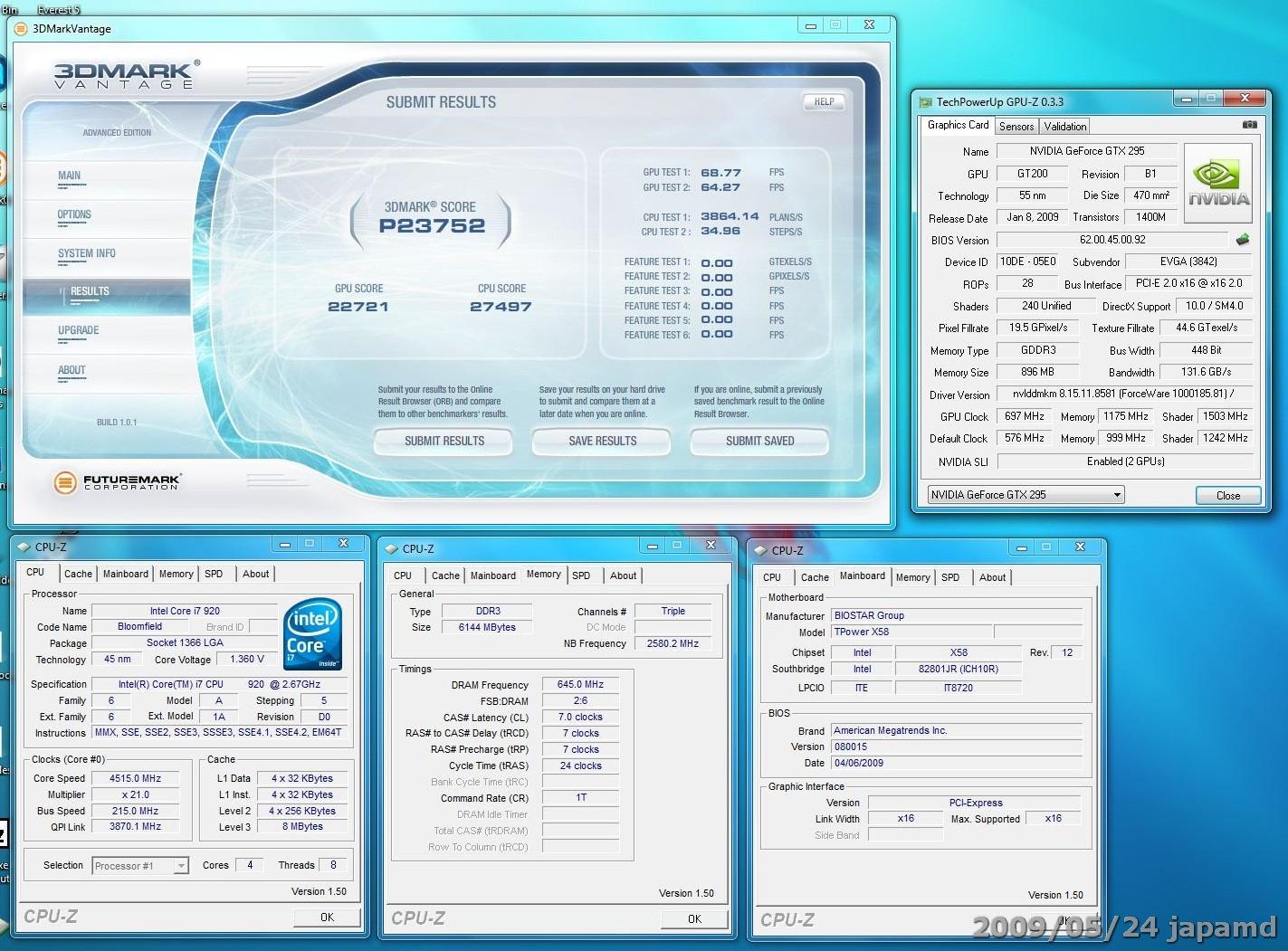Click the GPU-Z screenshot camera icon
The height and width of the screenshot is (951, 1288).
pyautogui.click(x=1249, y=124)
